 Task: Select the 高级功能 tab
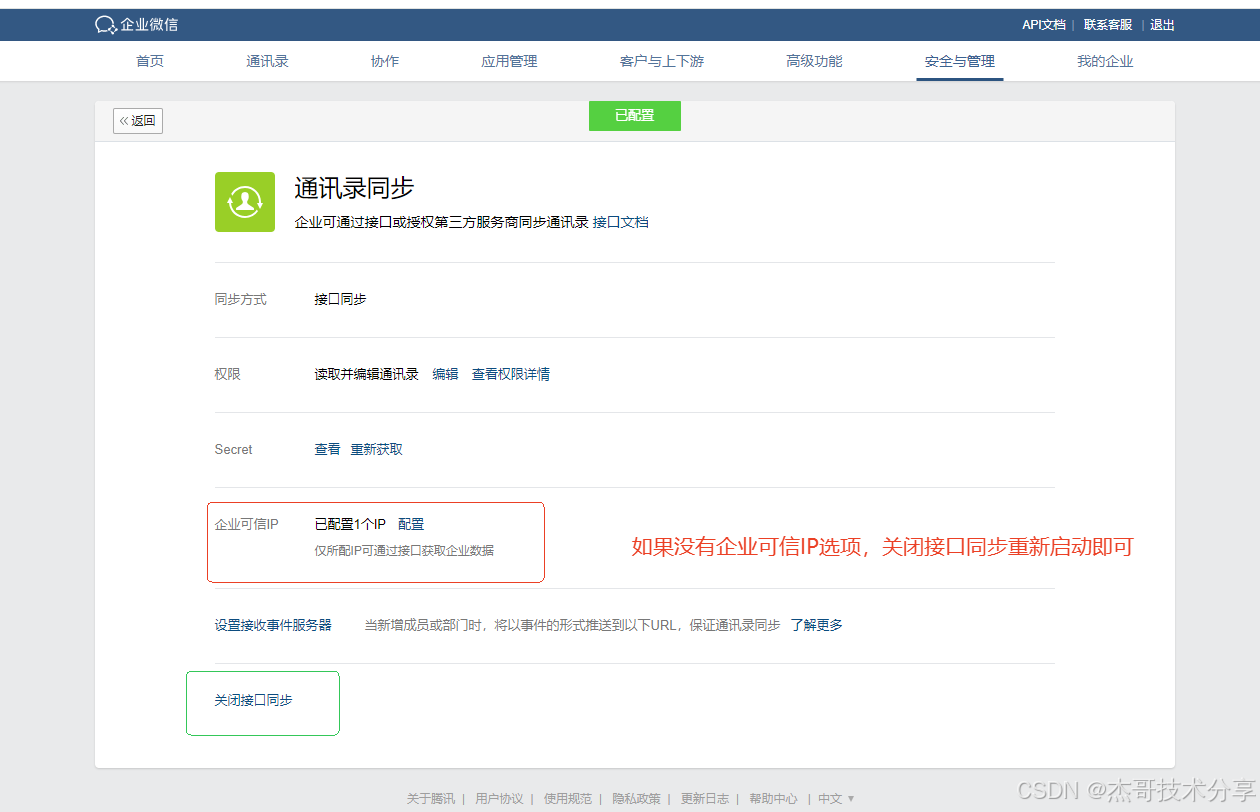click(x=814, y=61)
